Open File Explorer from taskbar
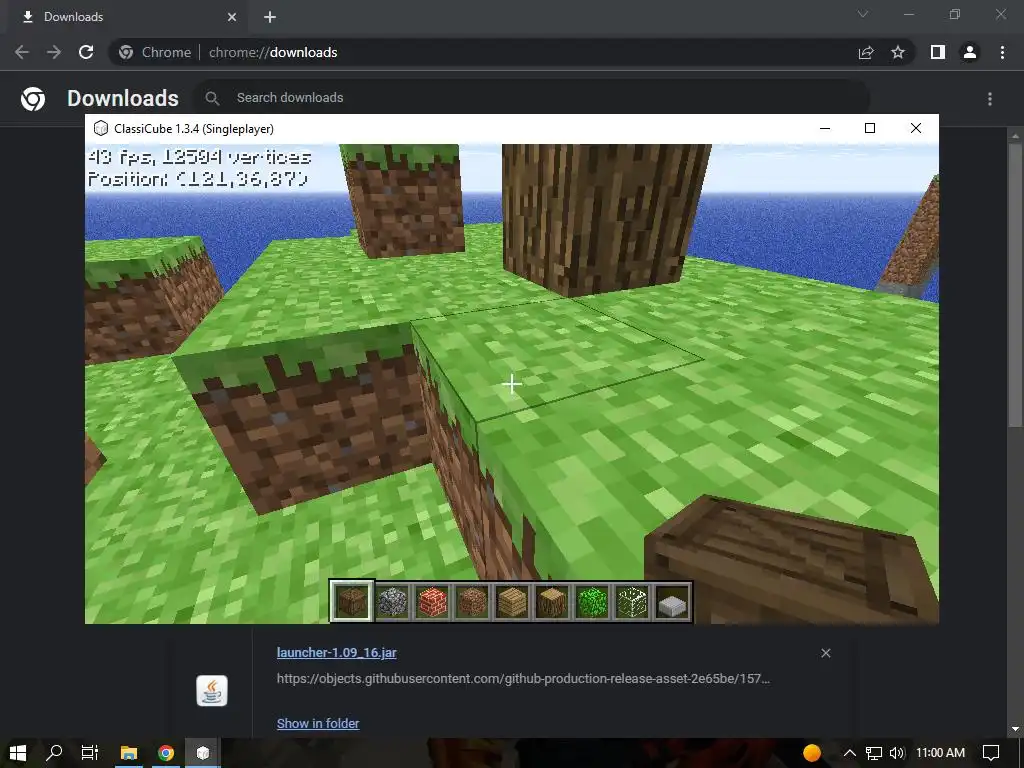 129,753
